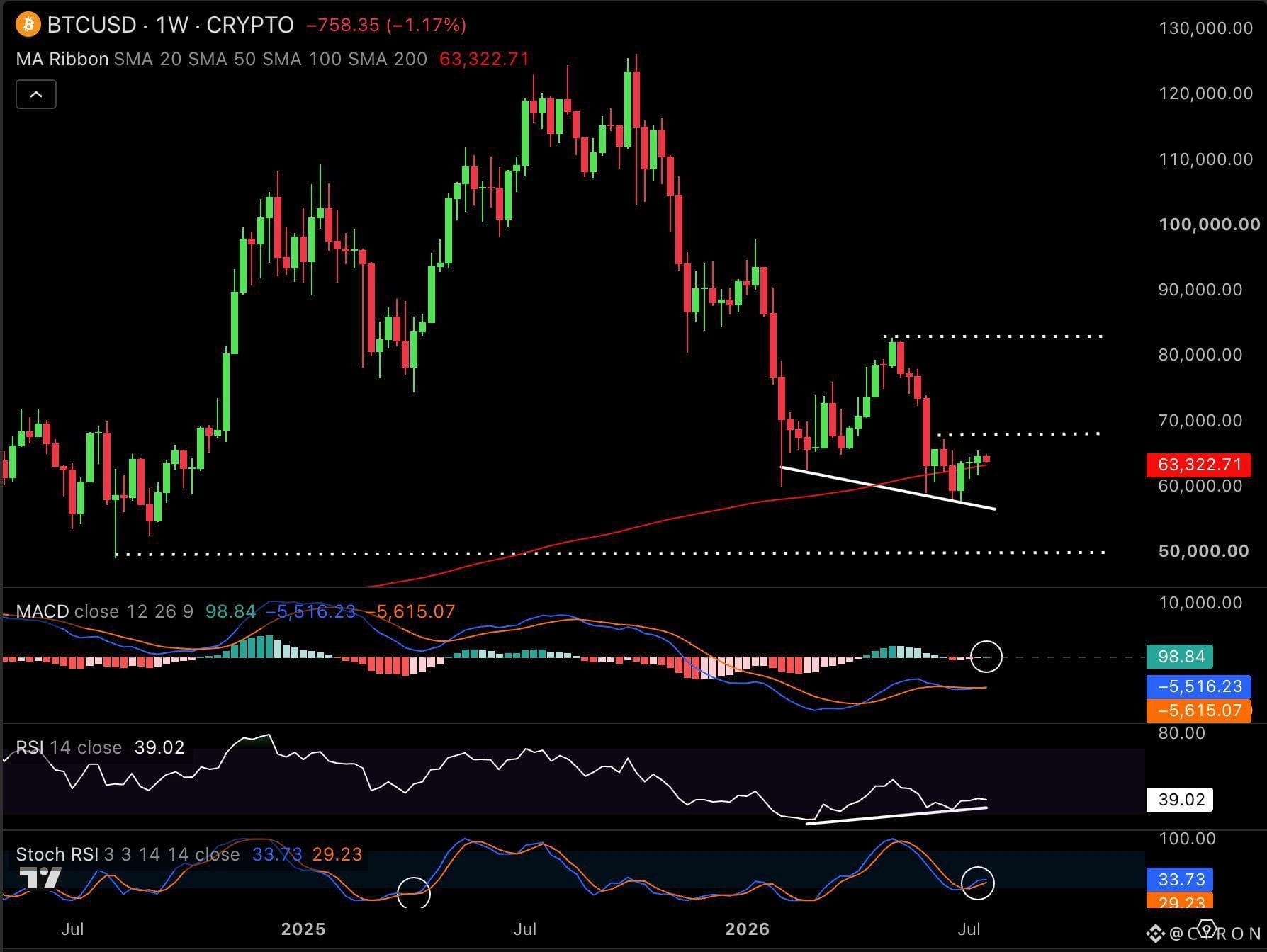Click the SMA 50 legend entry
This screenshot has width=1267, height=952.
tap(222, 59)
